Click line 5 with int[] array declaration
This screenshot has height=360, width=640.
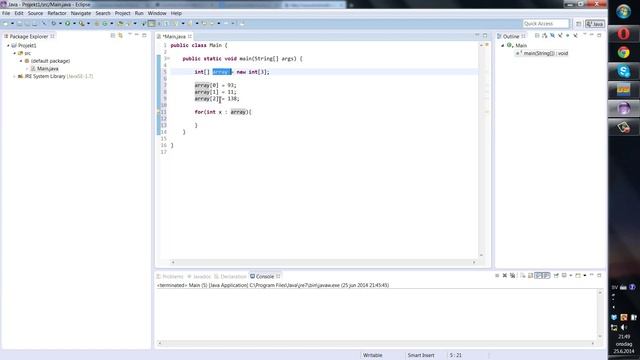(232, 72)
